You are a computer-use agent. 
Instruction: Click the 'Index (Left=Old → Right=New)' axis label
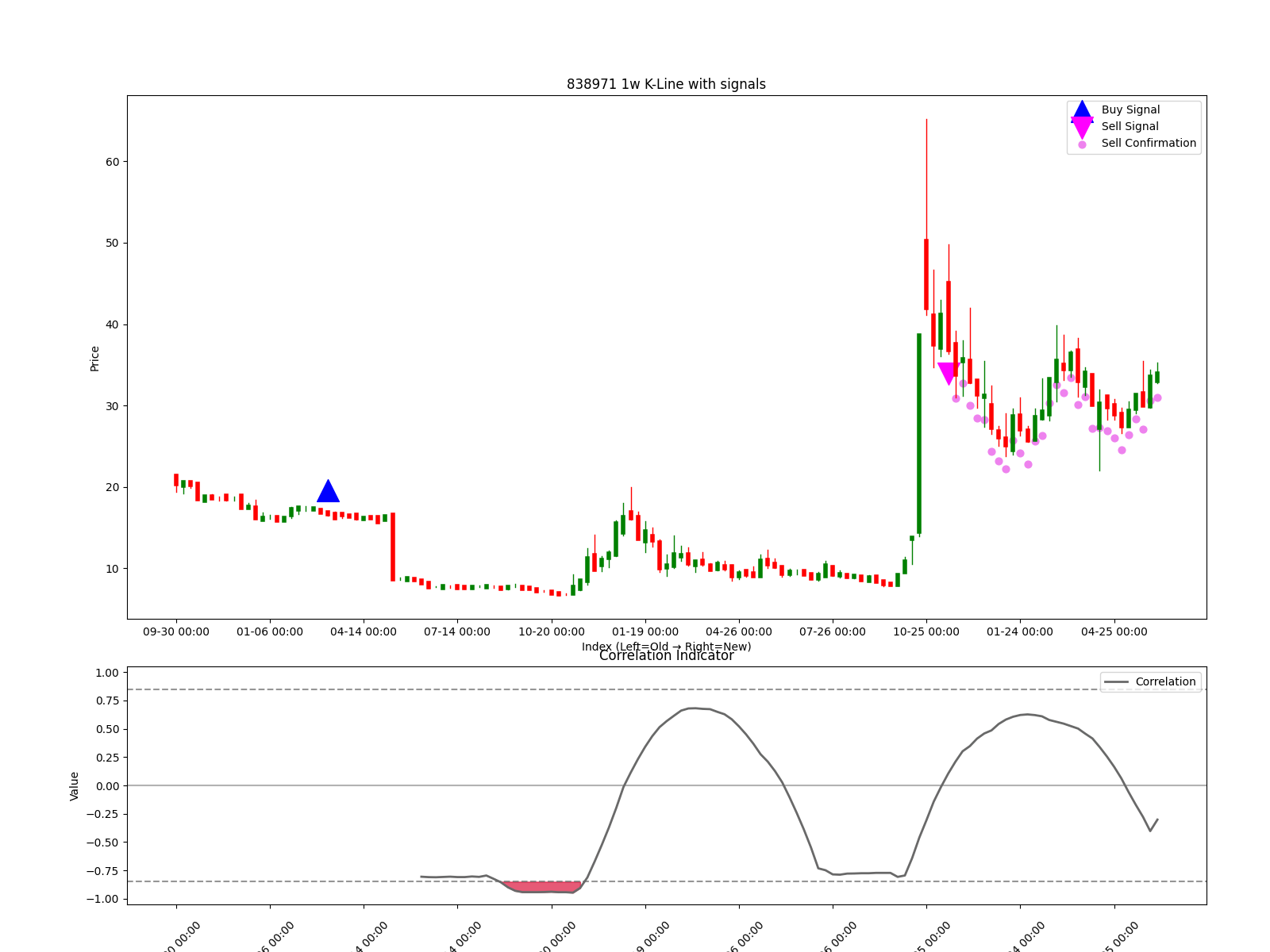666,646
